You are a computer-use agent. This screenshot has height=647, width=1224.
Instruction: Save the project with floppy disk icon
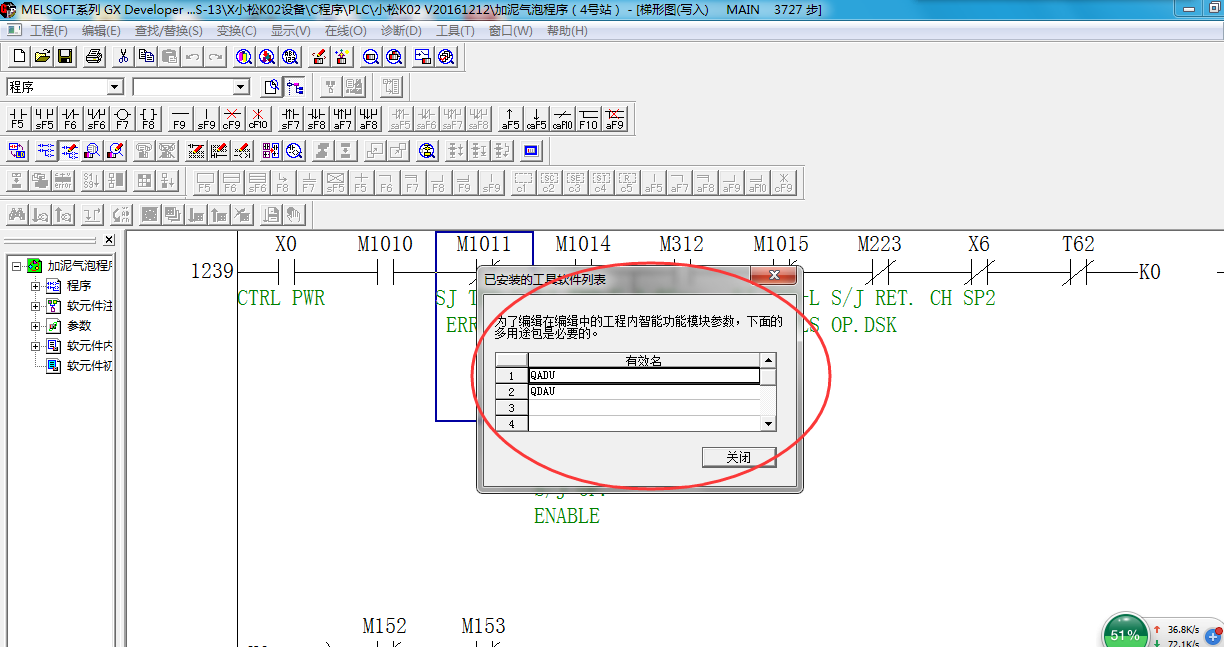click(x=65, y=57)
